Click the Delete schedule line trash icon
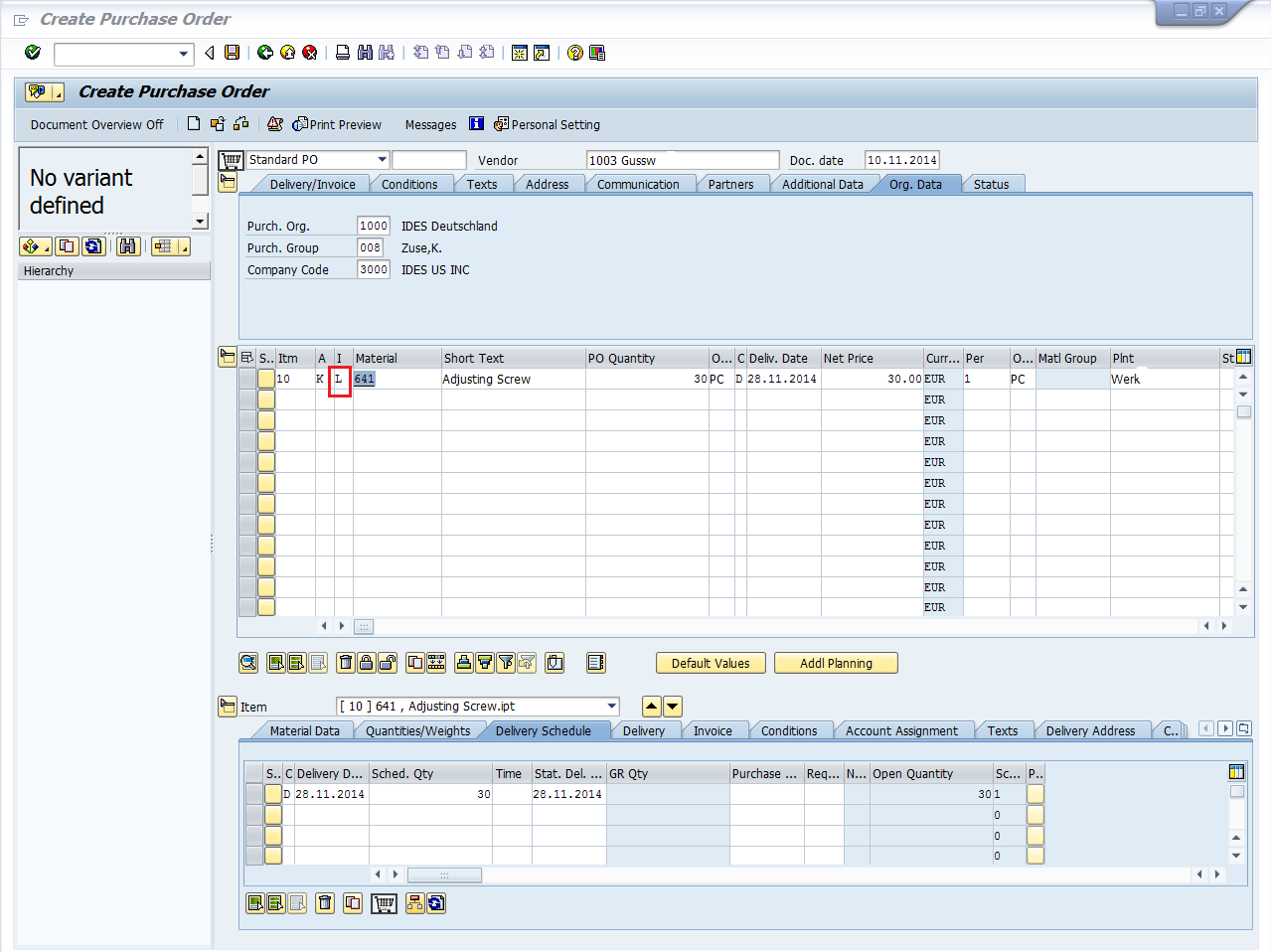The image size is (1271, 952). click(x=325, y=903)
